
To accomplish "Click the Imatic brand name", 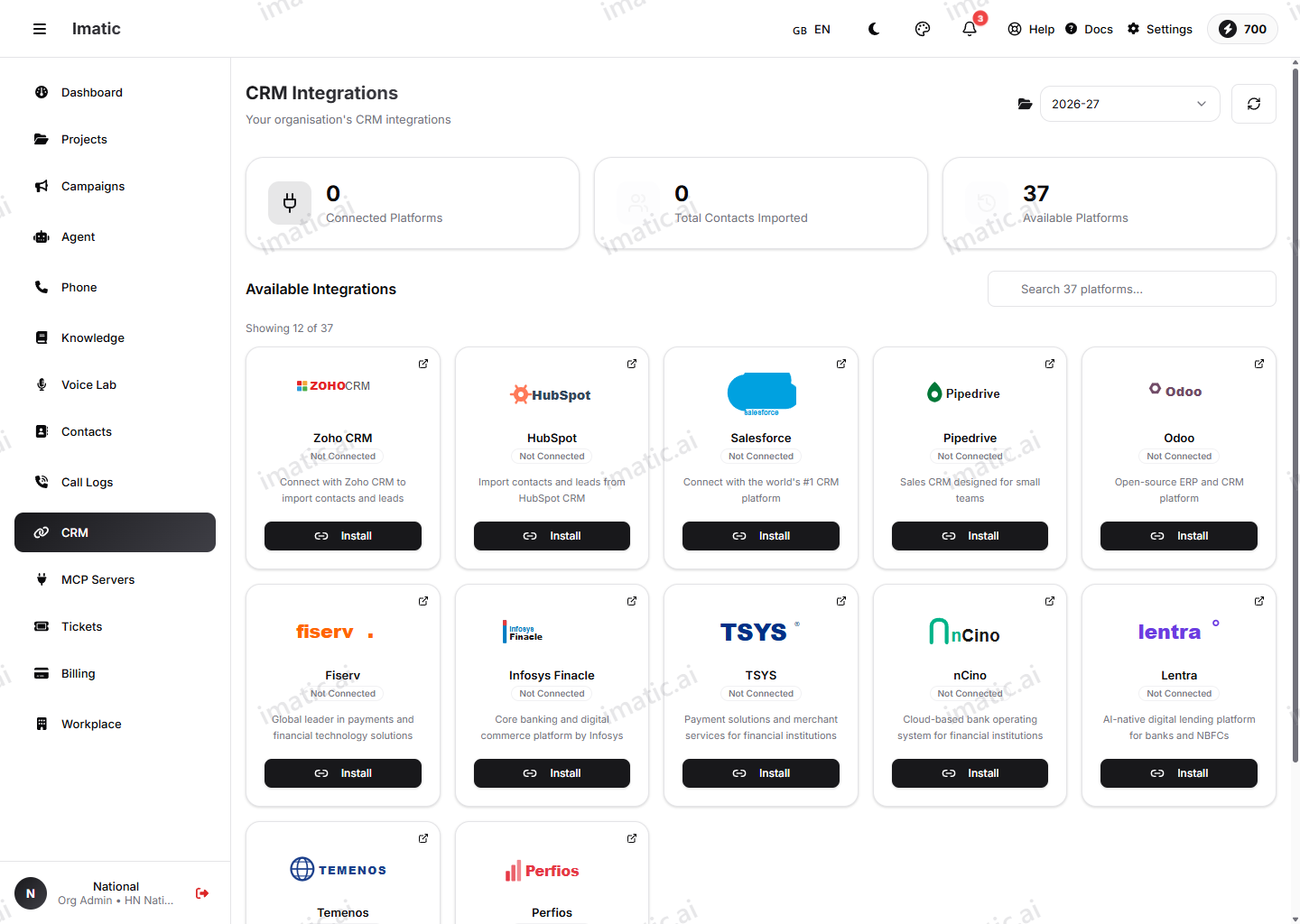I will (x=96, y=29).
